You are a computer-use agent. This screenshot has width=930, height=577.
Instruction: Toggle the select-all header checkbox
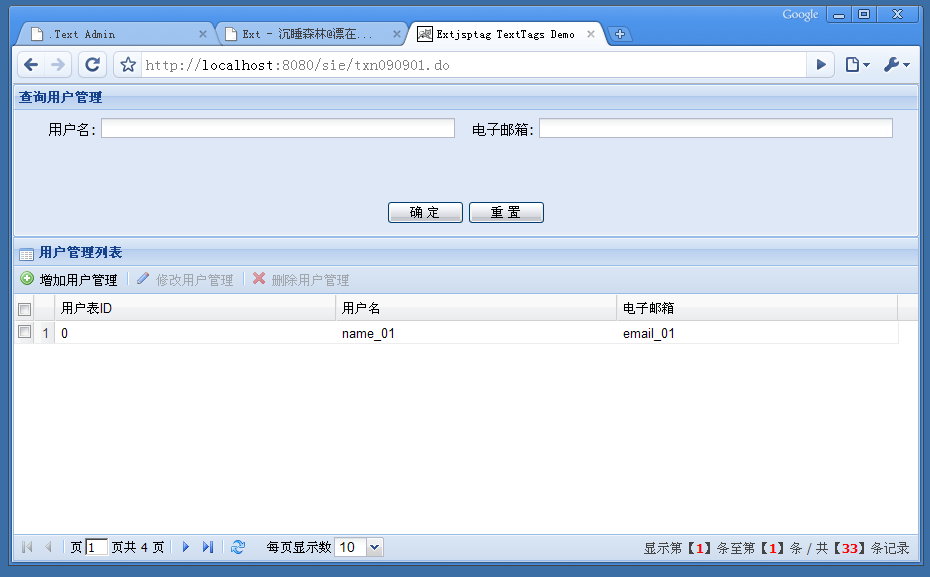click(x=24, y=309)
